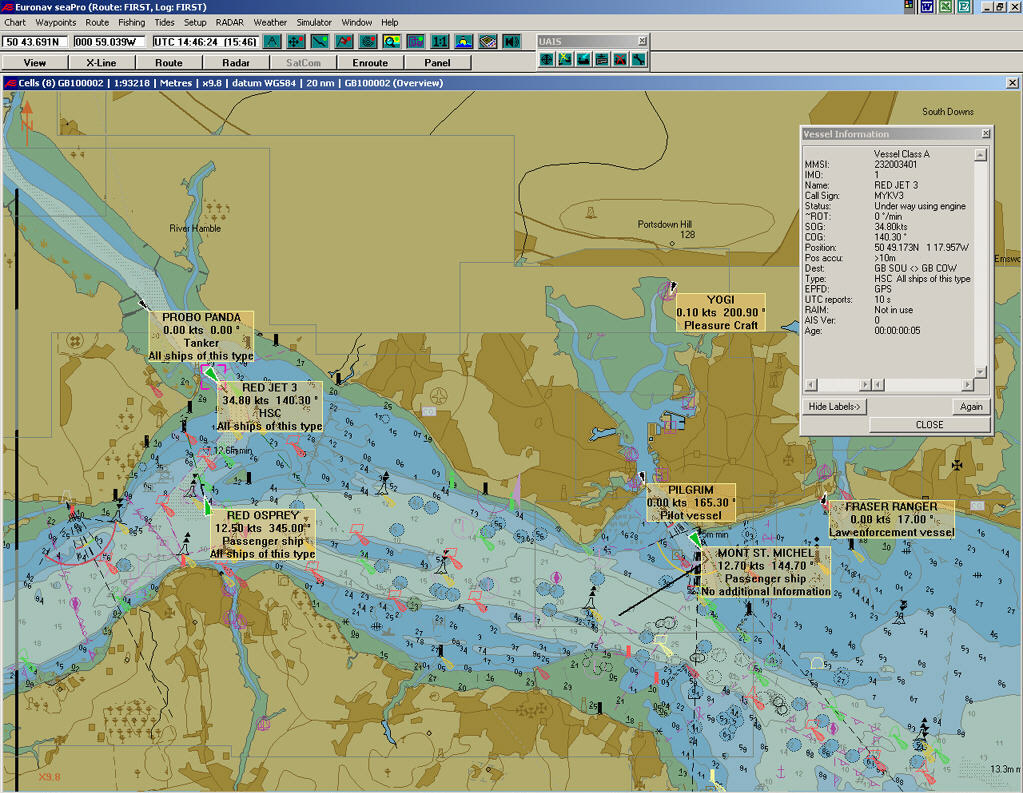
Task: Click the rightmost horizontal scroll arrow in Vessel Information
Action: (968, 384)
